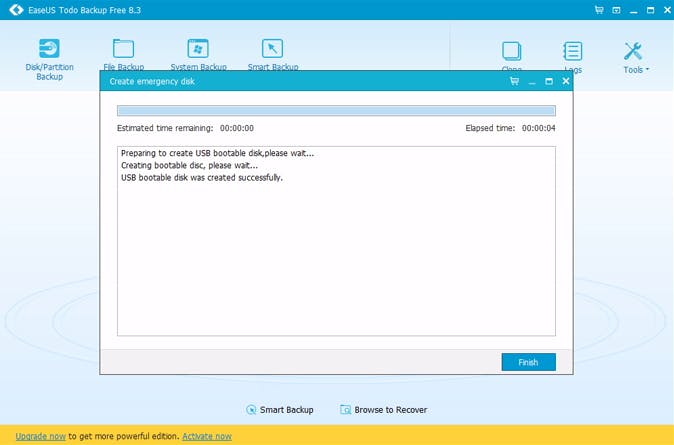674x445 pixels.
Task: Maximize the Create emergency disk dialog
Action: click(549, 81)
